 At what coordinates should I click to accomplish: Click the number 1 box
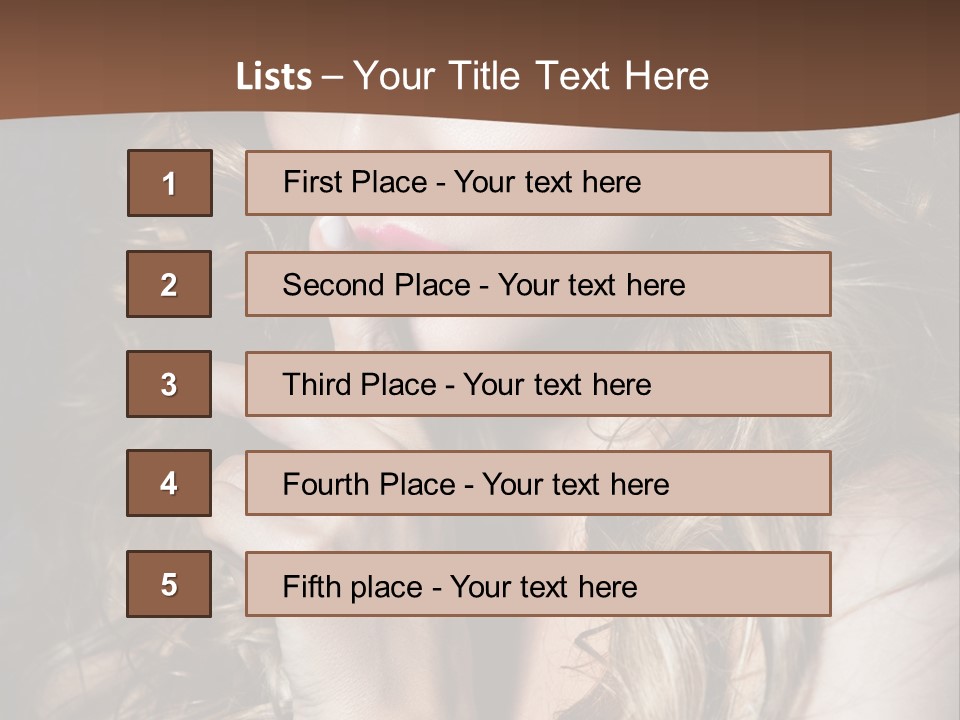(x=170, y=183)
